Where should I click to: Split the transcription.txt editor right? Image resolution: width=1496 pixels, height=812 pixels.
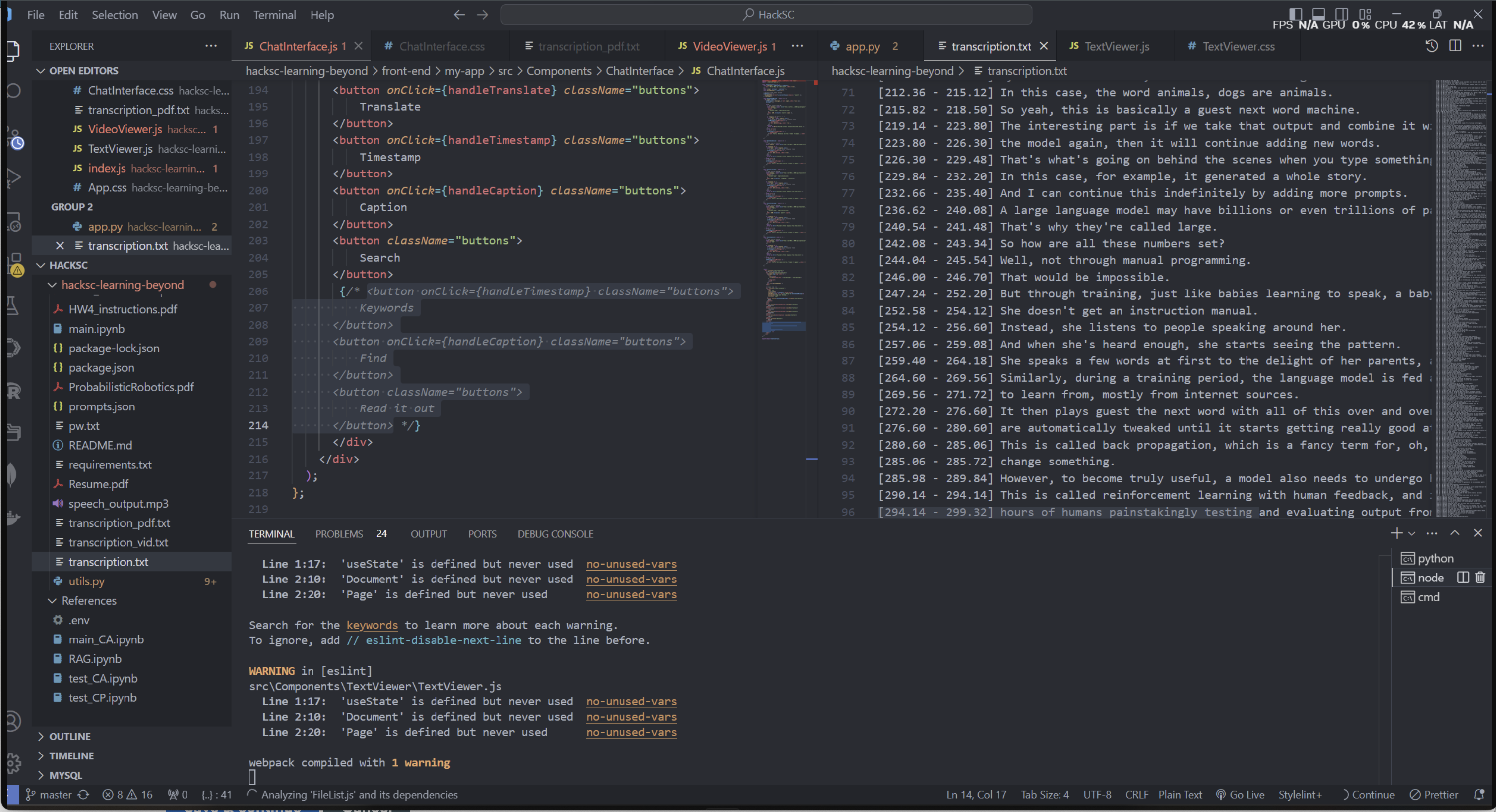(1455, 46)
